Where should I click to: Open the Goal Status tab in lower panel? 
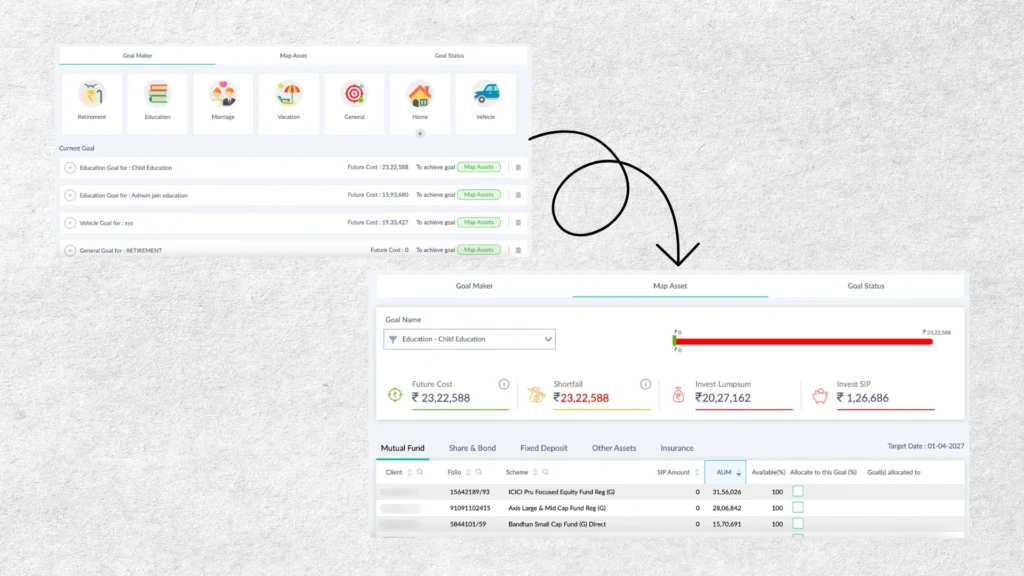click(x=865, y=286)
